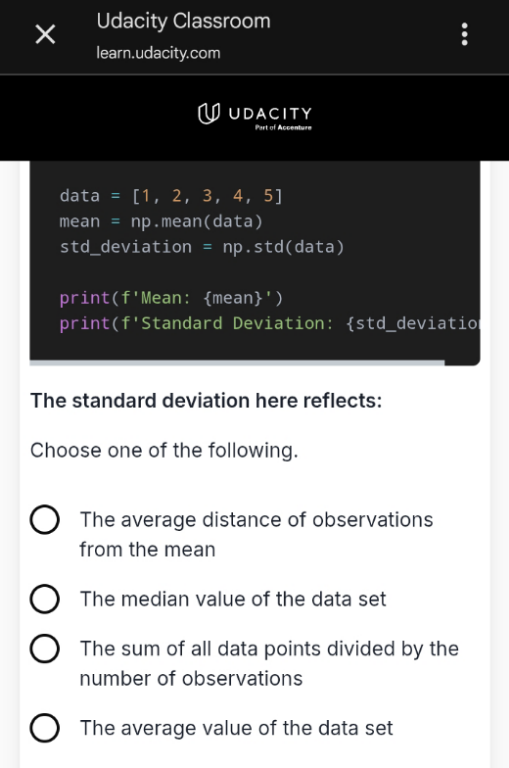
Task: Click the Udacity U logo icon
Action: tap(209, 113)
